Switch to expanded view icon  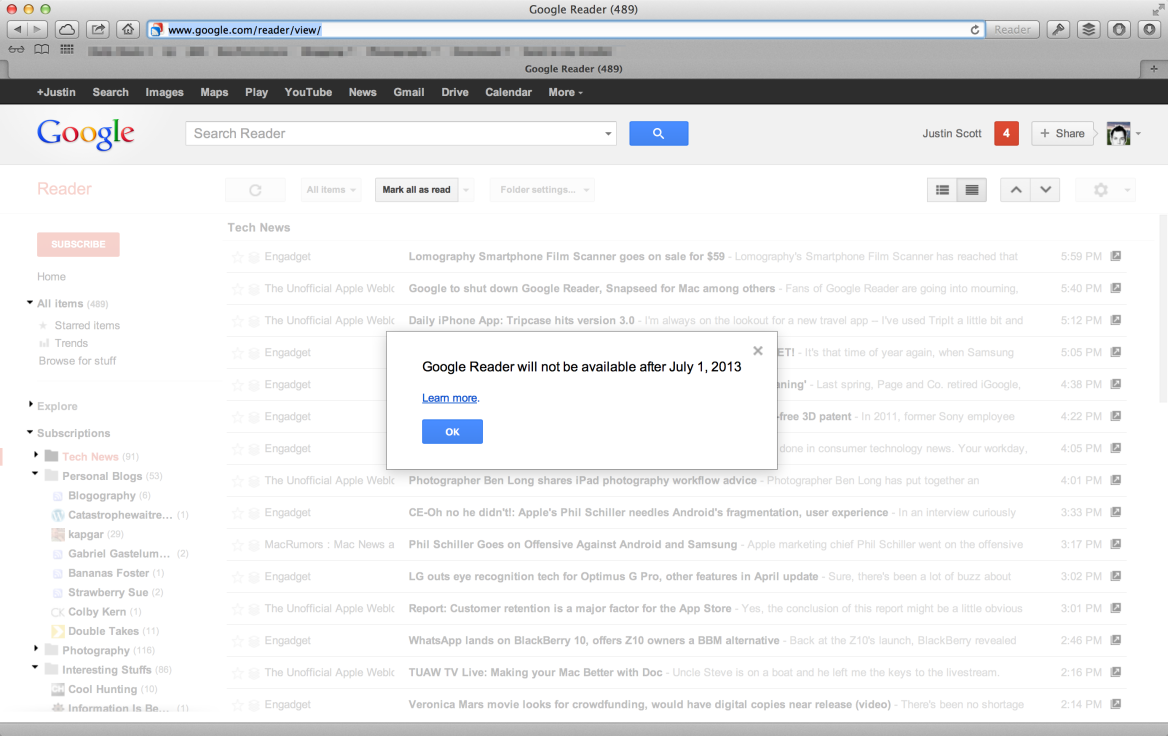pyautogui.click(x=972, y=190)
